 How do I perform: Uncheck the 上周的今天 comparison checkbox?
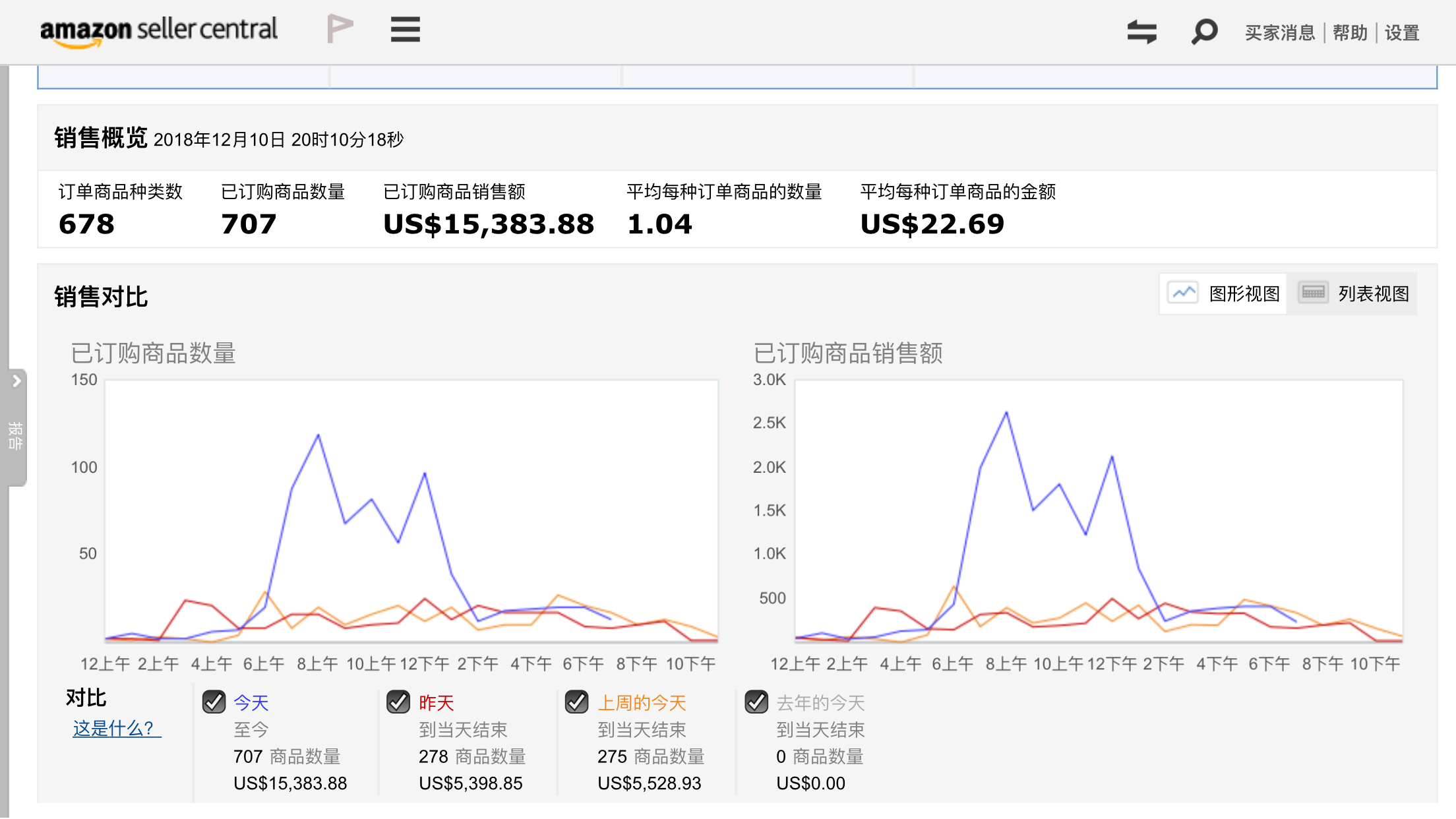point(577,702)
